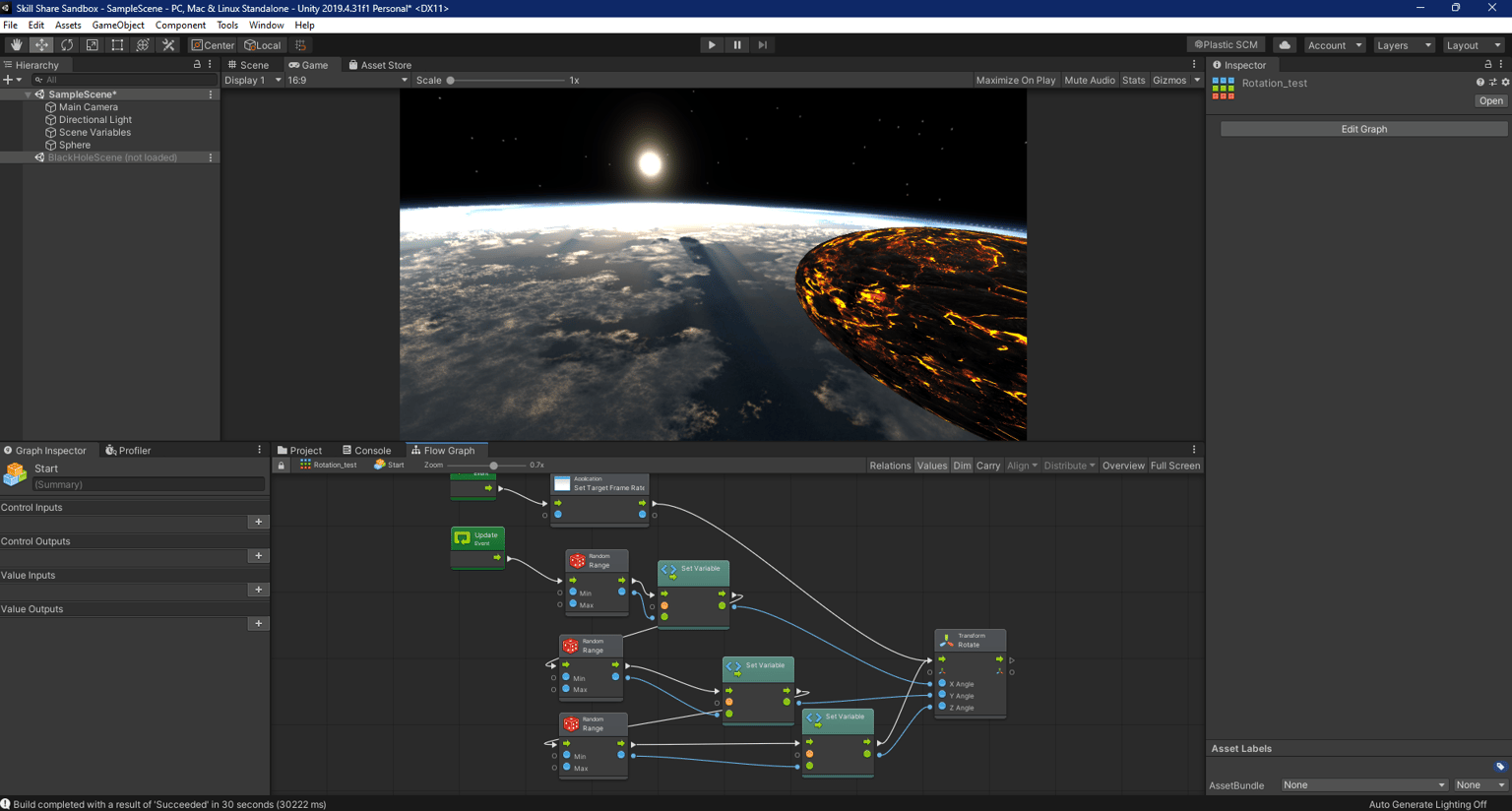Image resolution: width=1512 pixels, height=811 pixels.
Task: Click the Edit Graph button
Action: pos(1363,129)
